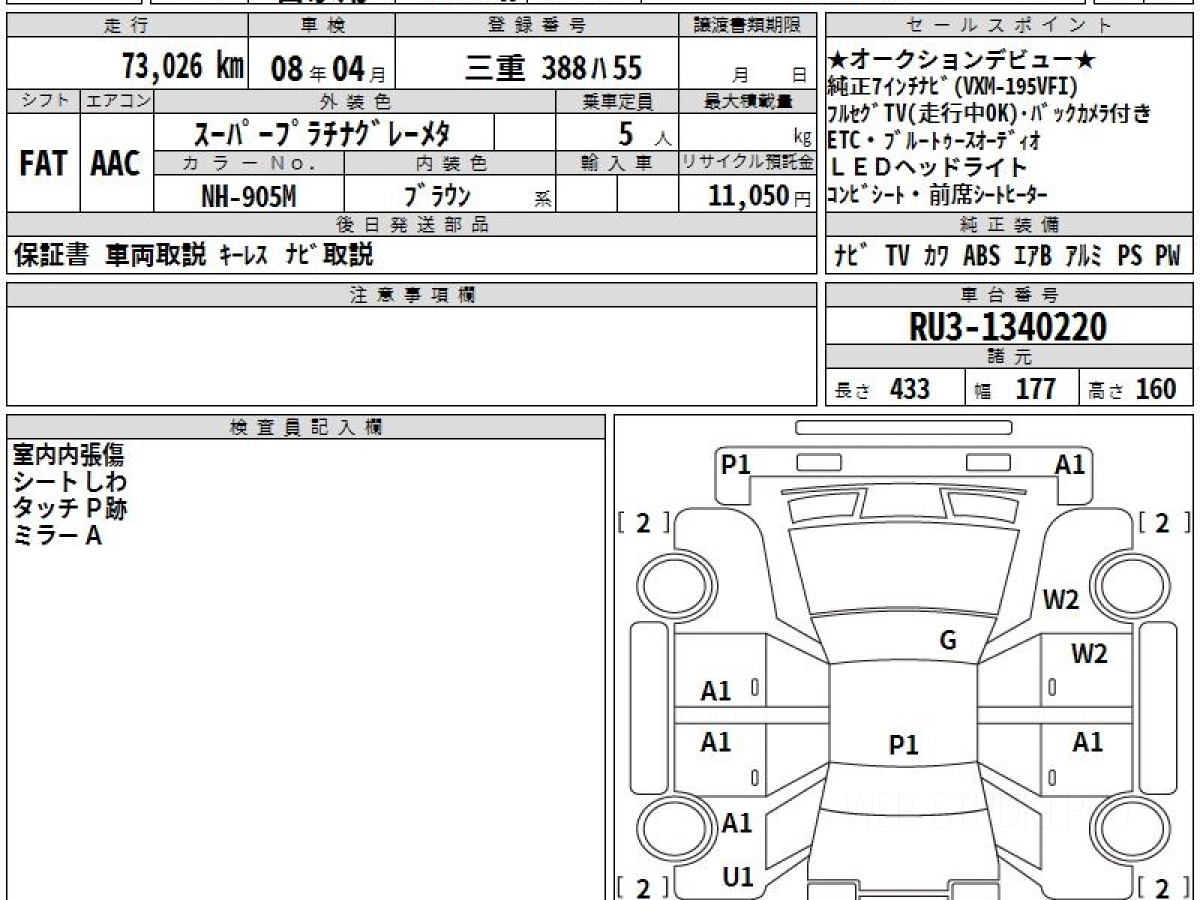The height and width of the screenshot is (900, 1200).
Task: Click the エアコン label
Action: pyautogui.click(x=116, y=101)
